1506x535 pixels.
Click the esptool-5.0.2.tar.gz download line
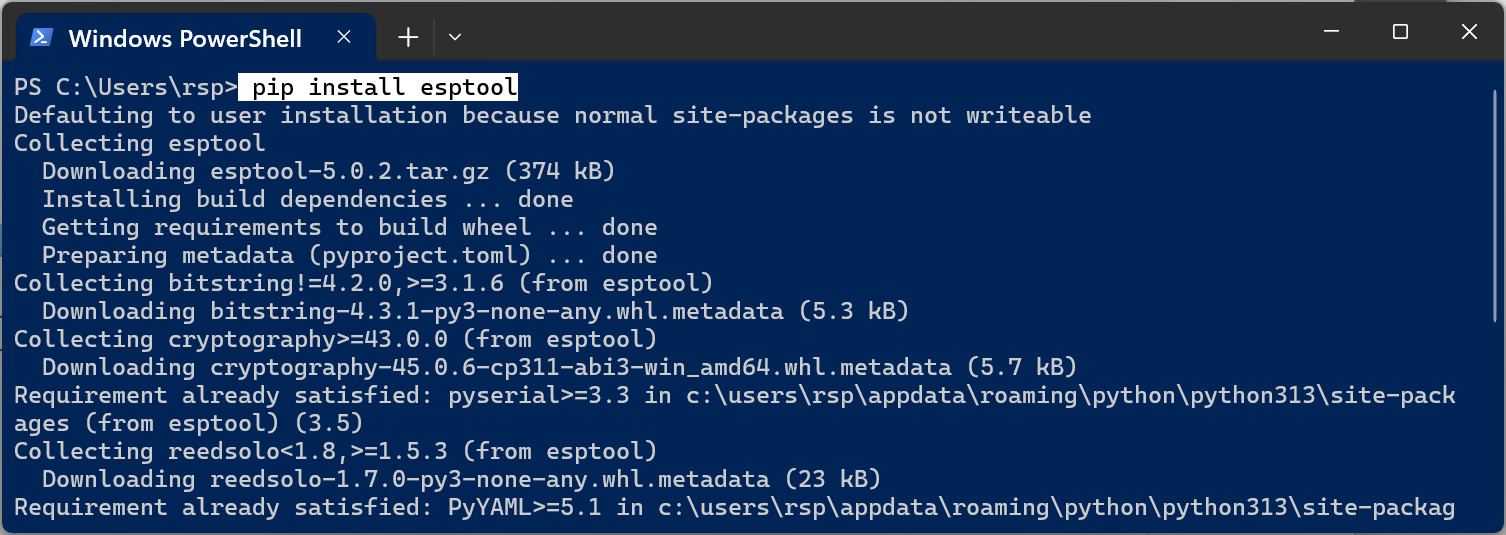tap(329, 171)
